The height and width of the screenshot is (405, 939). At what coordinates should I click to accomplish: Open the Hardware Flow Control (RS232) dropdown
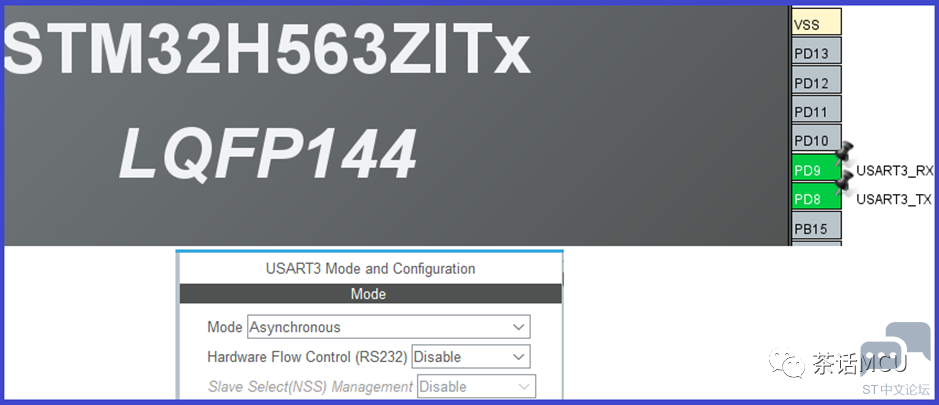pyautogui.click(x=471, y=356)
